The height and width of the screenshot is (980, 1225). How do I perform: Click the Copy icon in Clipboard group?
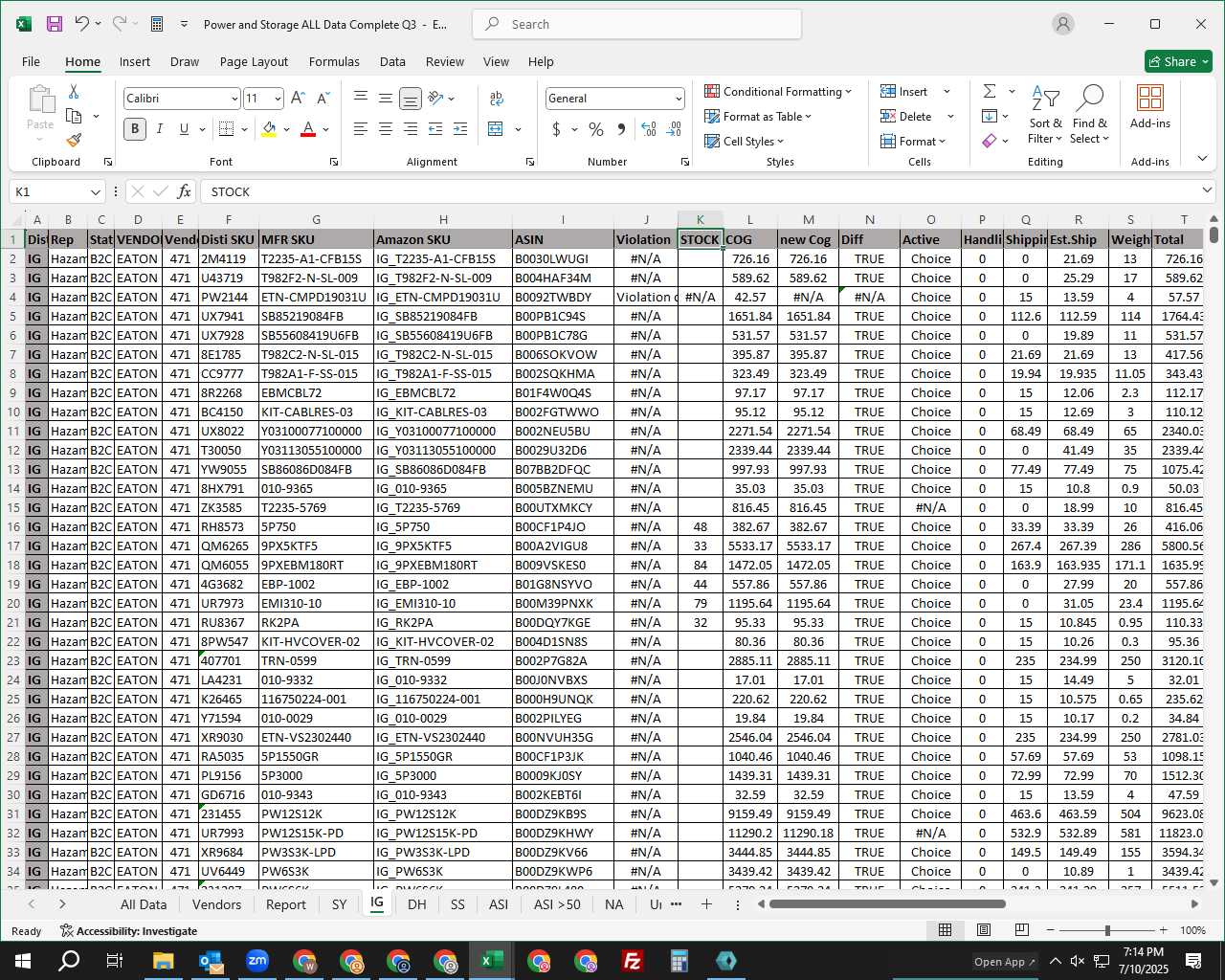[74, 116]
